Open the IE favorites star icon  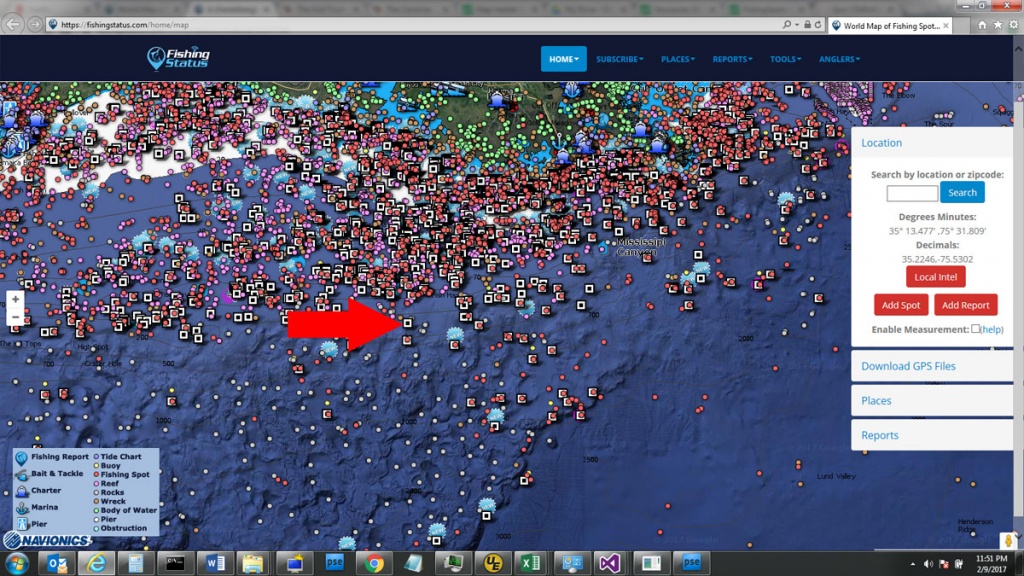[997, 25]
